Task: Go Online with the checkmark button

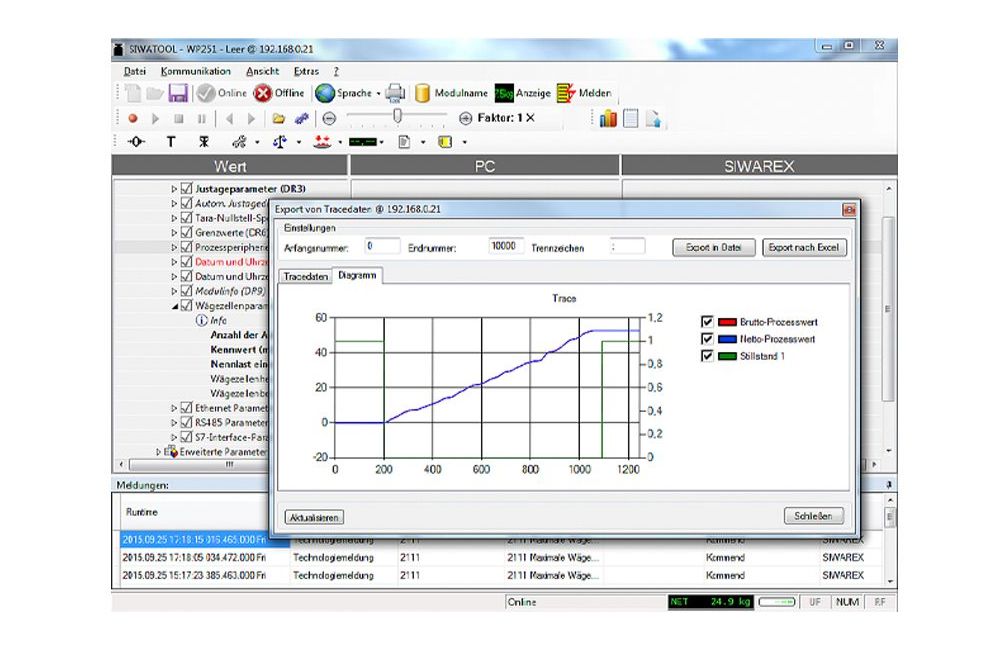Action: coord(221,93)
